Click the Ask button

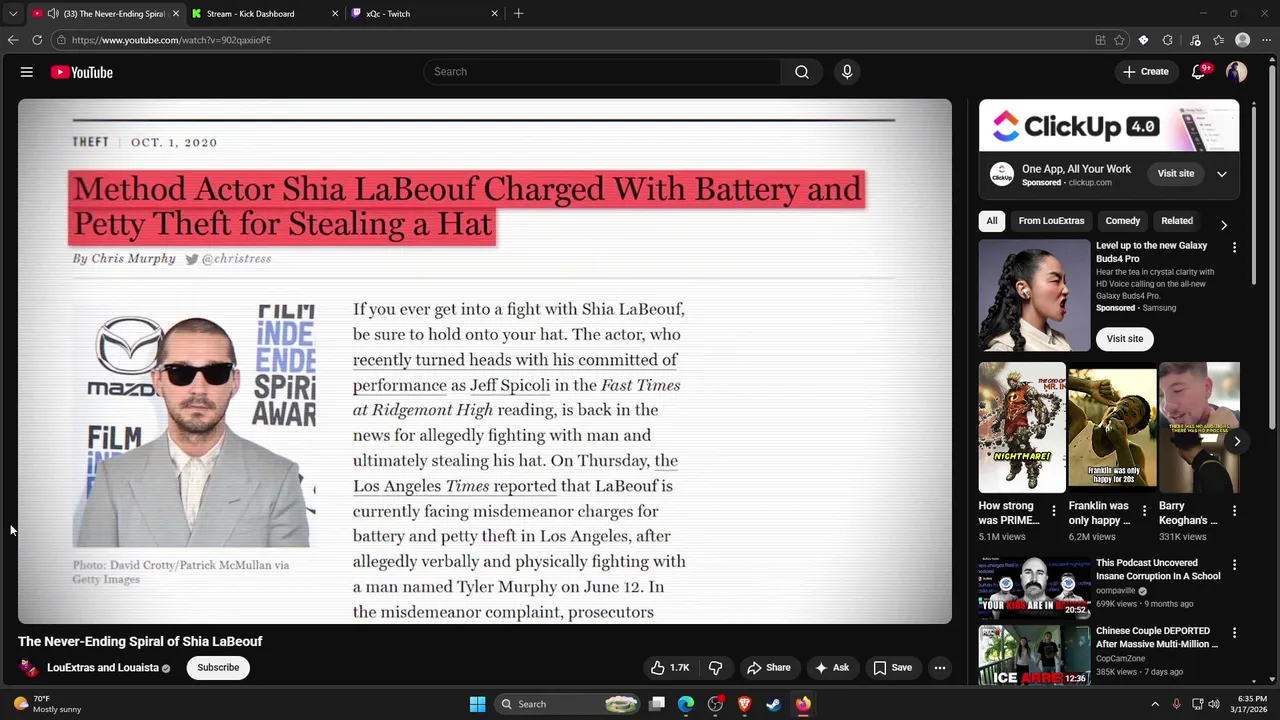pos(832,668)
